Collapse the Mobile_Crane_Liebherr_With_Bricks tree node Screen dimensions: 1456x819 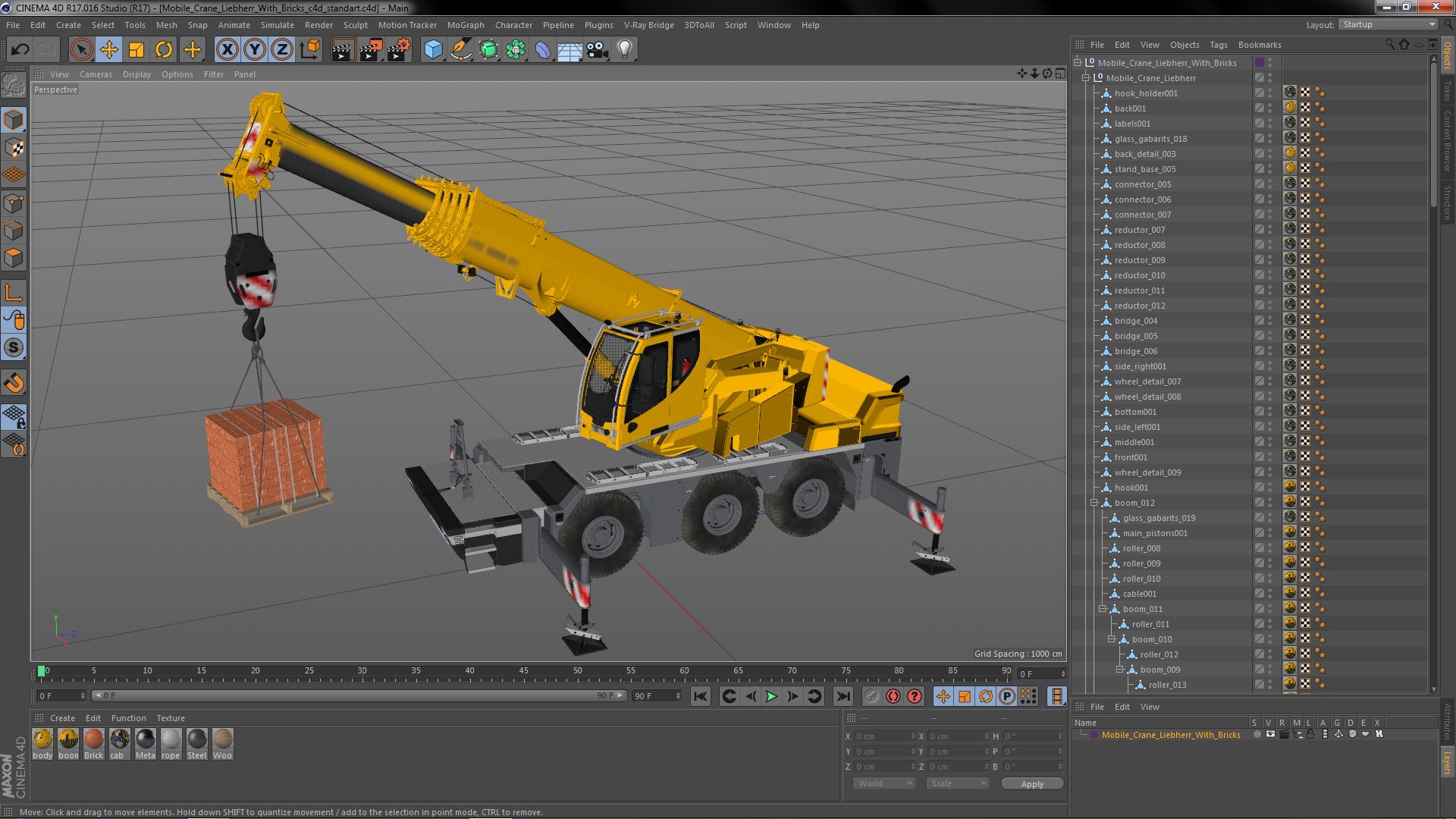pos(1078,63)
